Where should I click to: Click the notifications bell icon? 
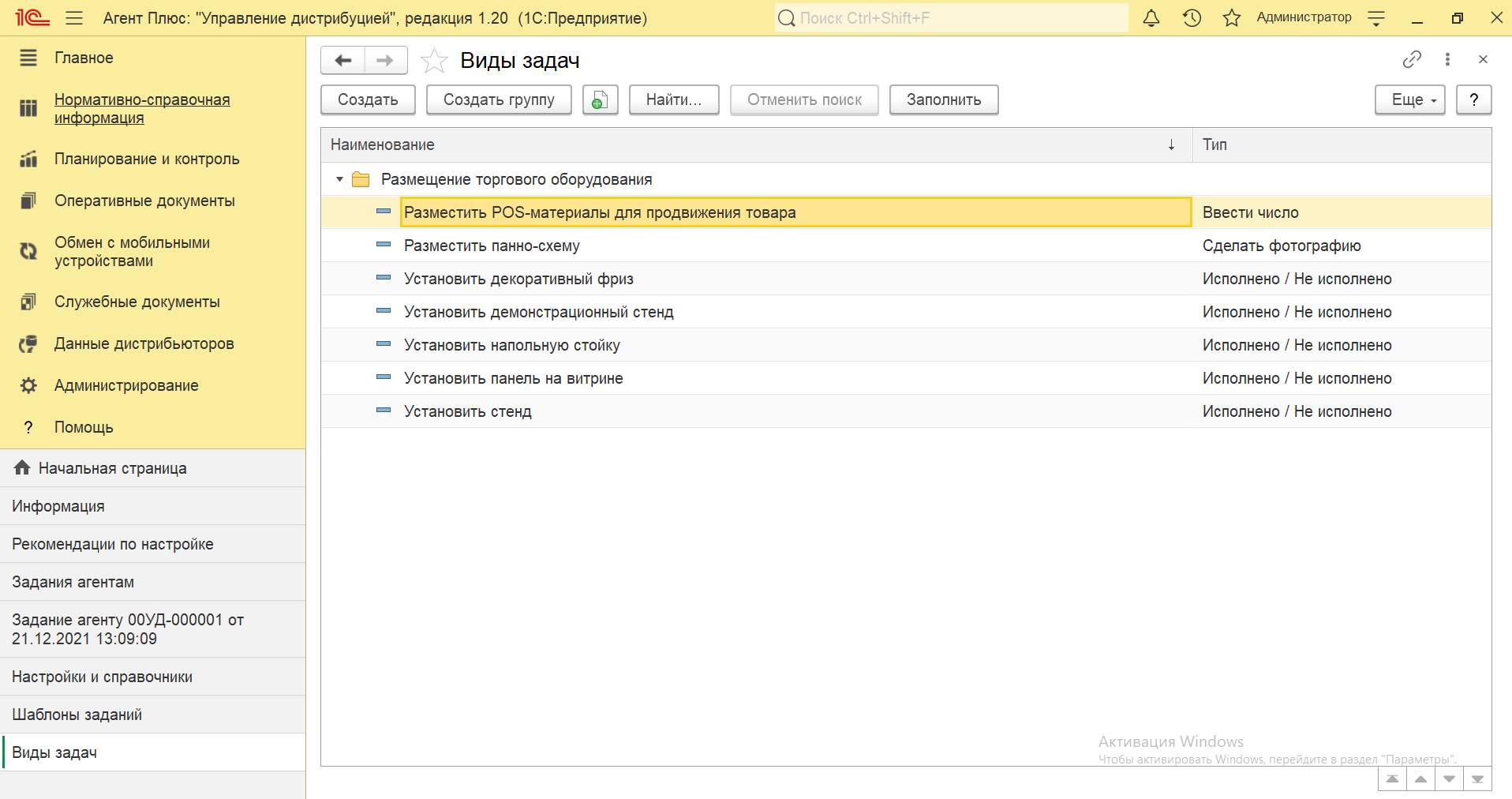(1151, 18)
